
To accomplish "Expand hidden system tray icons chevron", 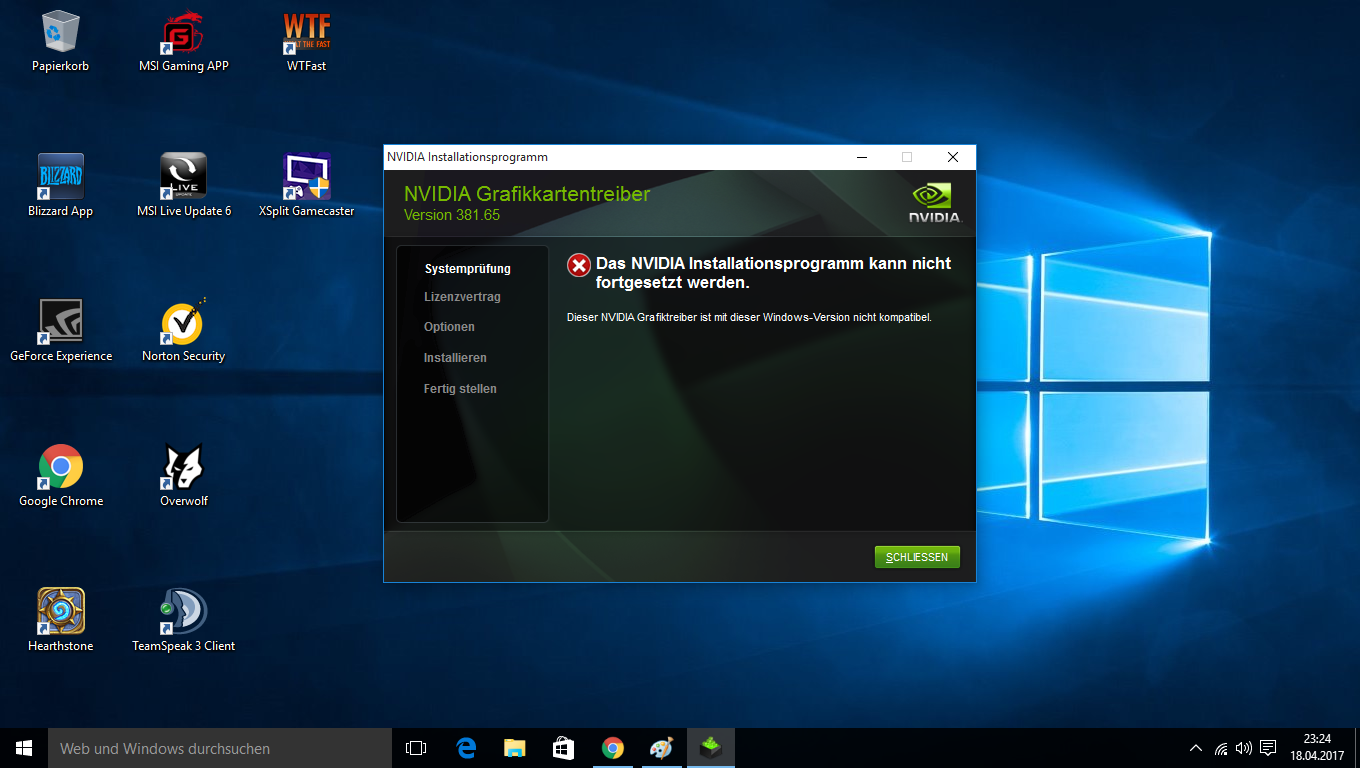I will (1196, 748).
